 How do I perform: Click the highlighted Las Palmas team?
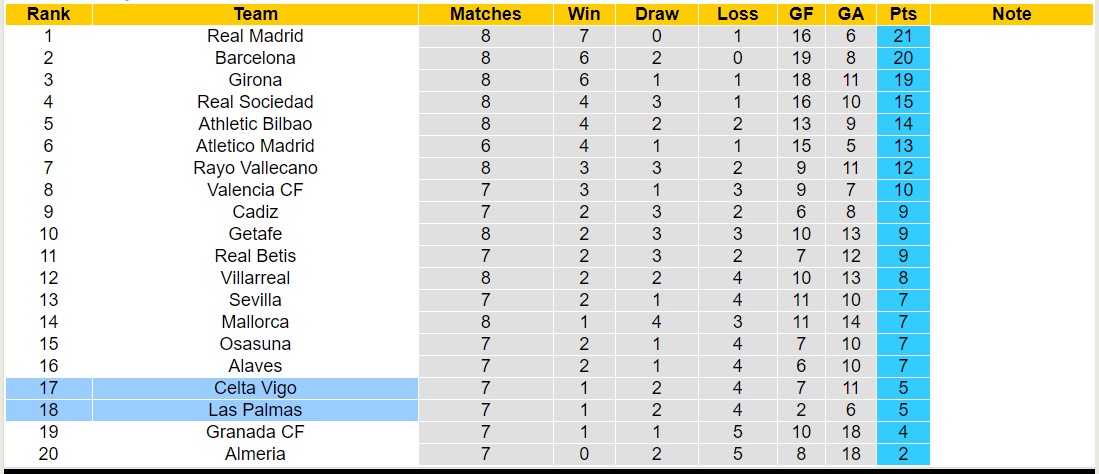255,410
